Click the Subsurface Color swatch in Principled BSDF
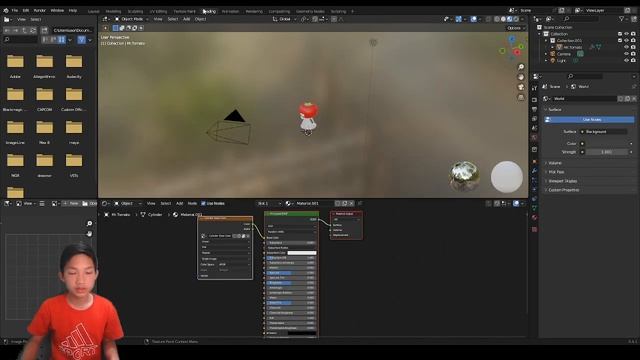The height and width of the screenshot is (360, 640). pyautogui.click(x=302, y=253)
